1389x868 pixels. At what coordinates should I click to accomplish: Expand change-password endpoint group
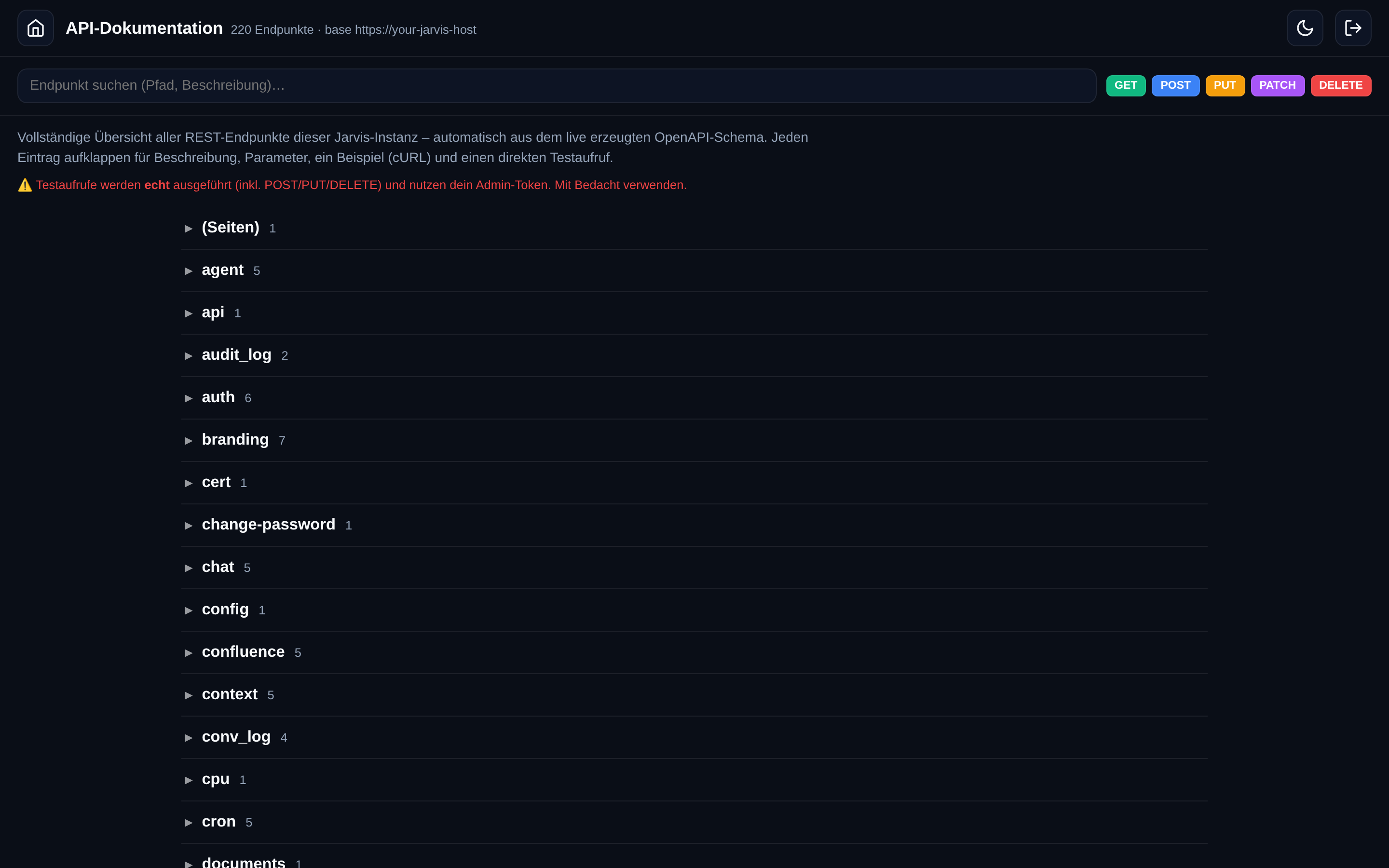point(694,525)
